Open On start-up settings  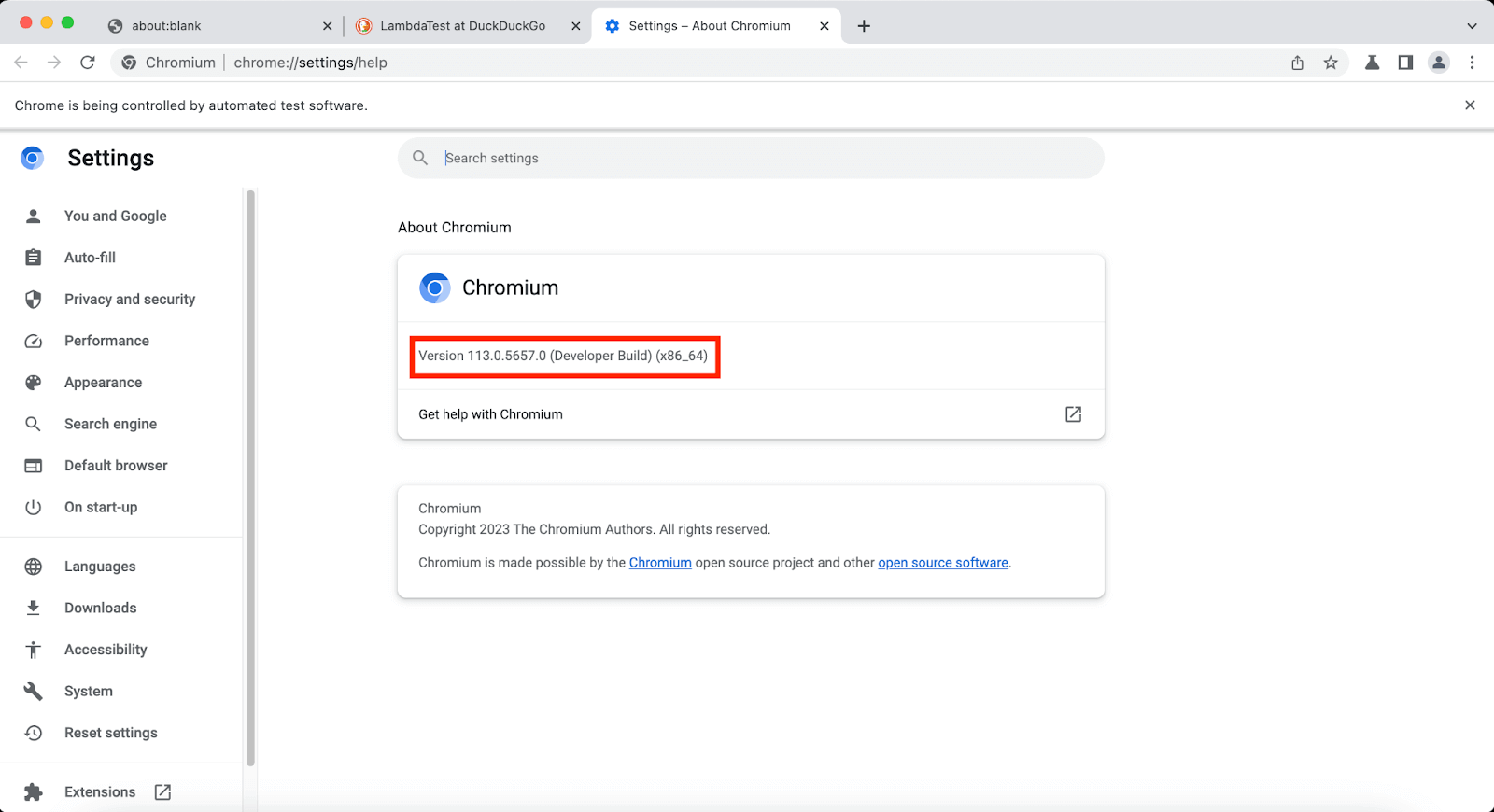tap(101, 507)
